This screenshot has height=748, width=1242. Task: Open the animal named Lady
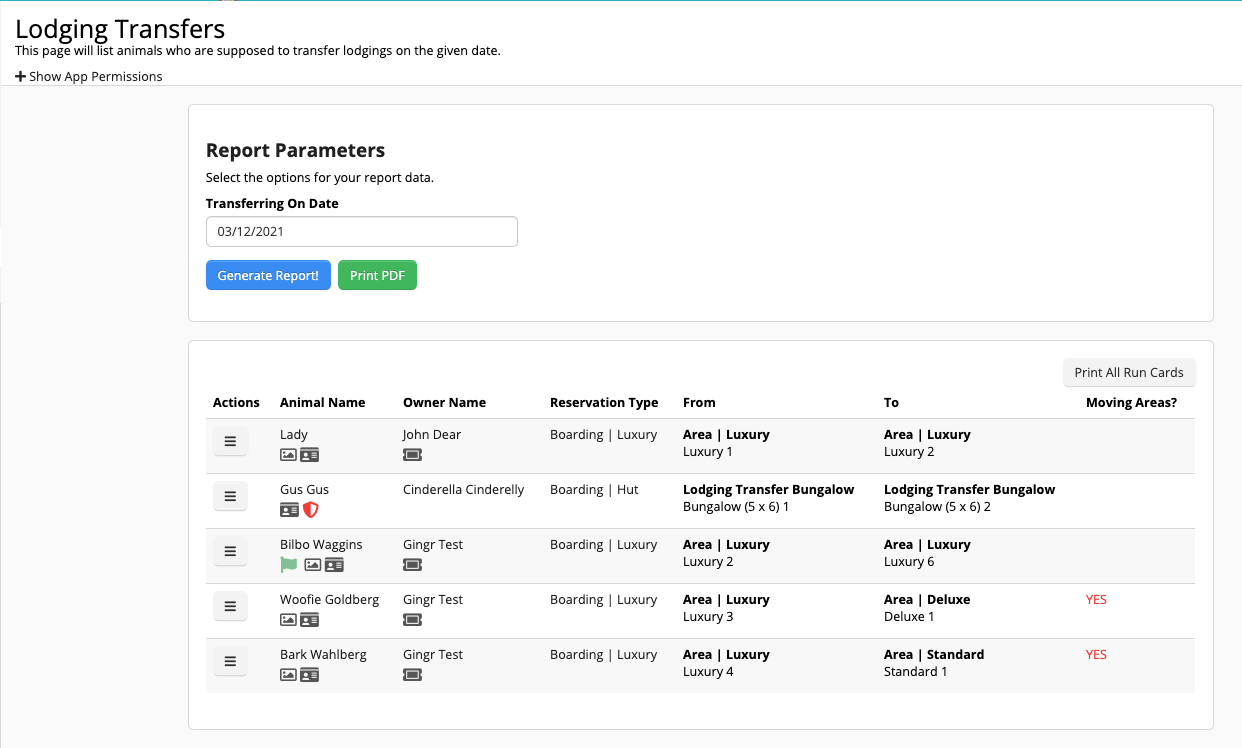click(x=294, y=435)
